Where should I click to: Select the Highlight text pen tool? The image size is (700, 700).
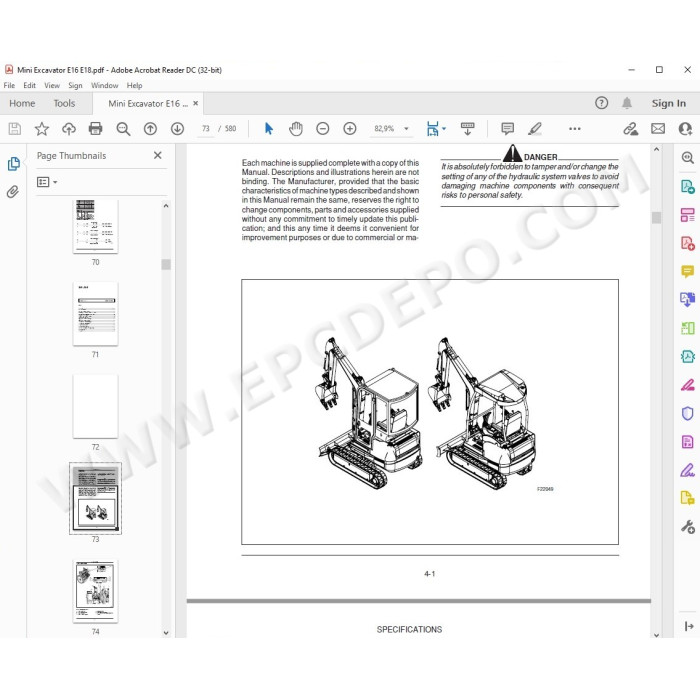(535, 129)
